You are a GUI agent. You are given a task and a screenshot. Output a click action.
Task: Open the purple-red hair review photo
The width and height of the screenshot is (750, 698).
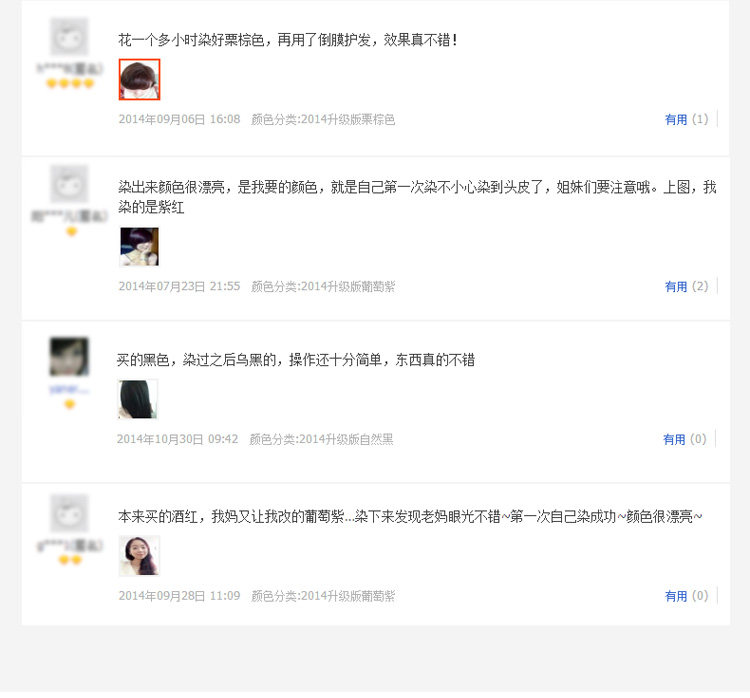pyautogui.click(x=139, y=246)
